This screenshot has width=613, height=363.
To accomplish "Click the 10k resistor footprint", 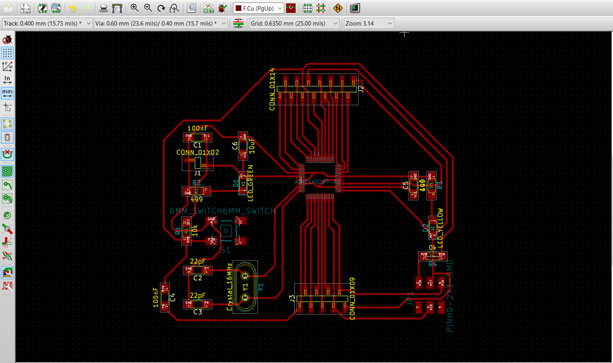I will (186, 231).
